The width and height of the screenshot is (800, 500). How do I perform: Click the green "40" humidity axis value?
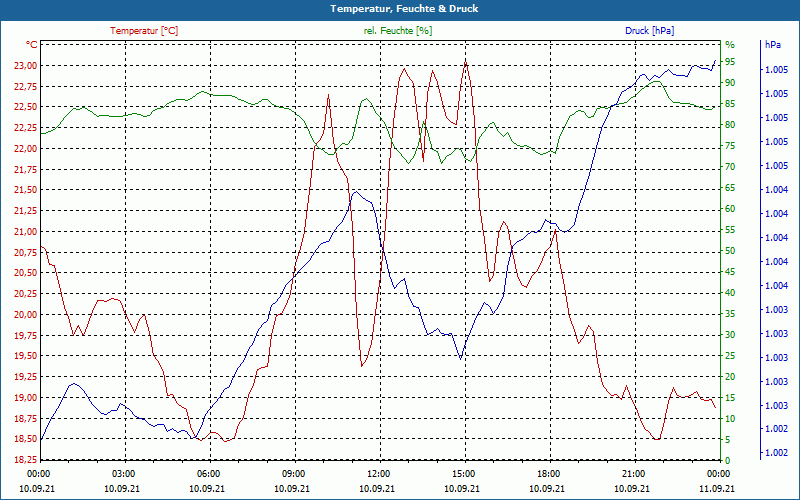(730, 293)
